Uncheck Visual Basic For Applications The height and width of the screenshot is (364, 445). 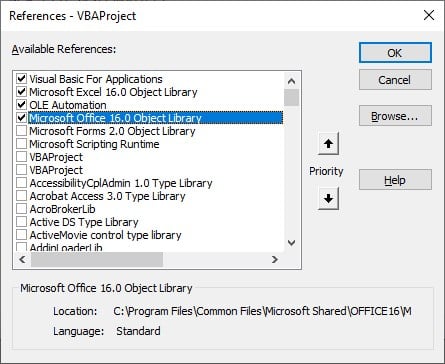click(22, 79)
